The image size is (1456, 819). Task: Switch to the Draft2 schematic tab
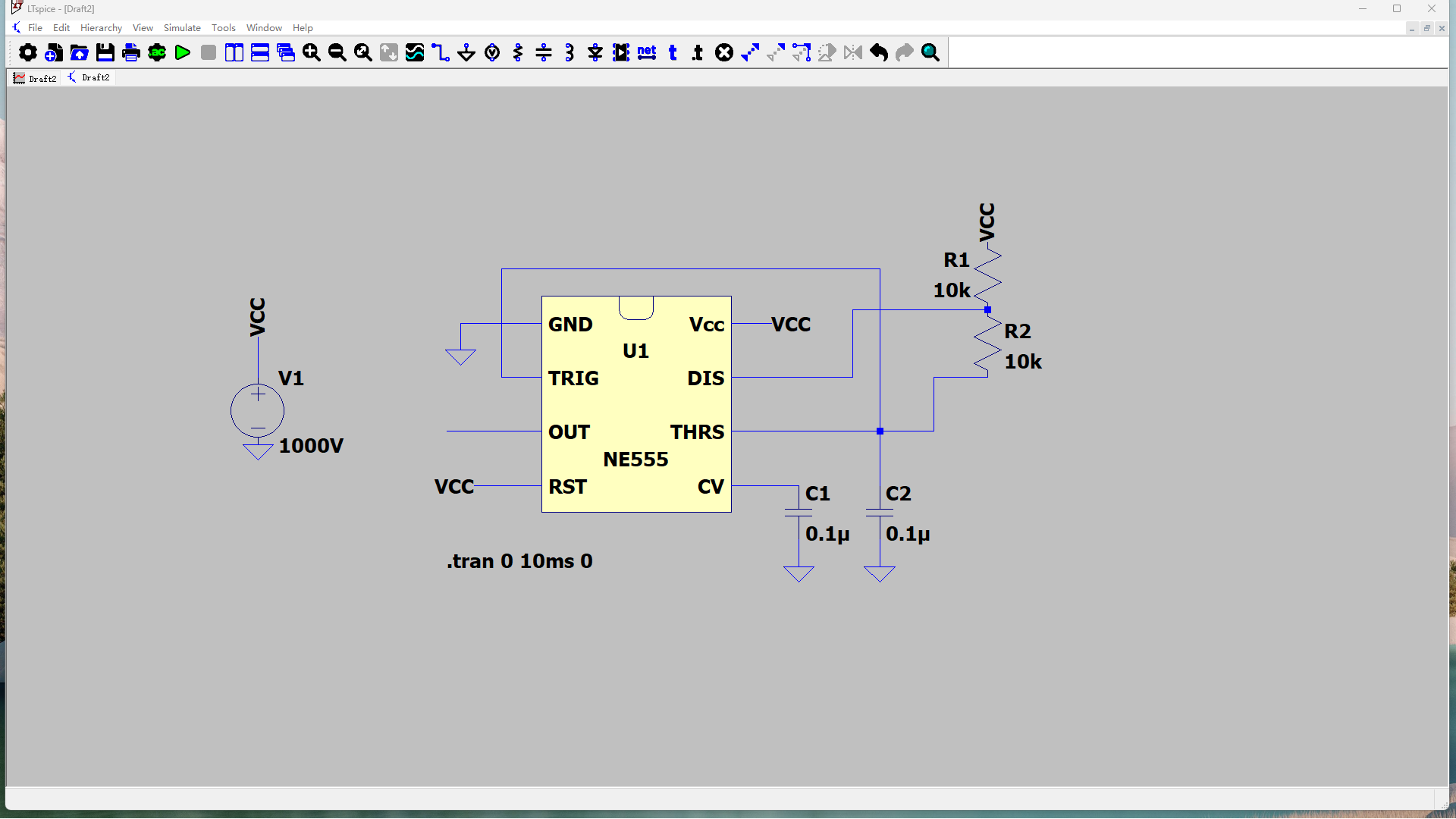(x=89, y=77)
